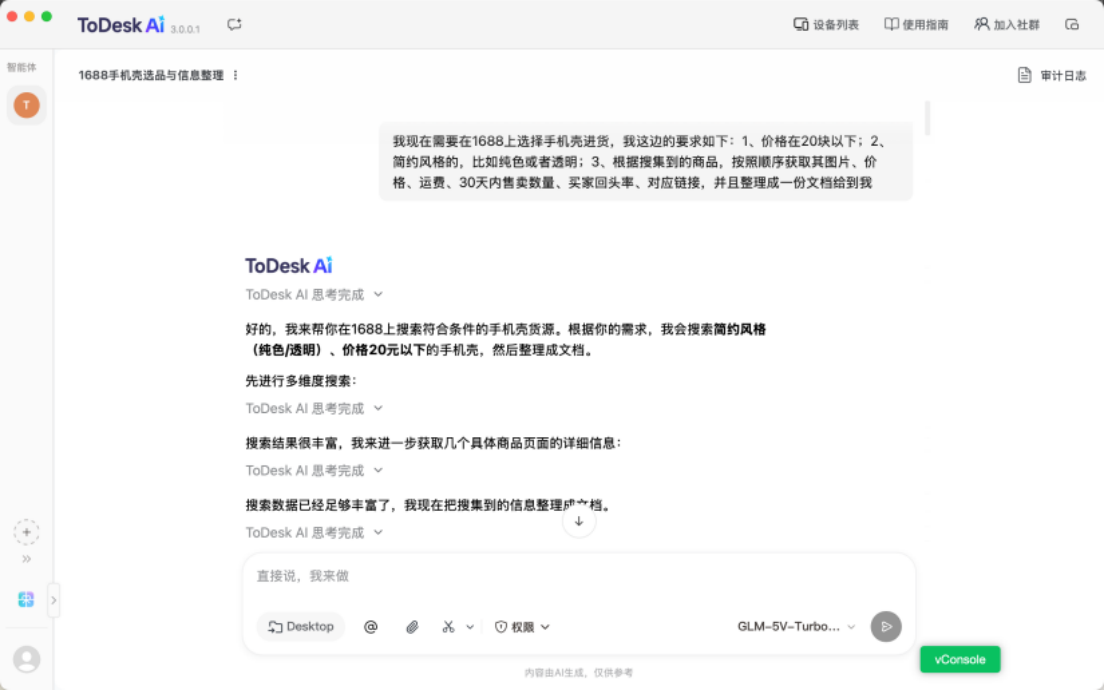Attach a file with paperclip icon

click(x=412, y=627)
